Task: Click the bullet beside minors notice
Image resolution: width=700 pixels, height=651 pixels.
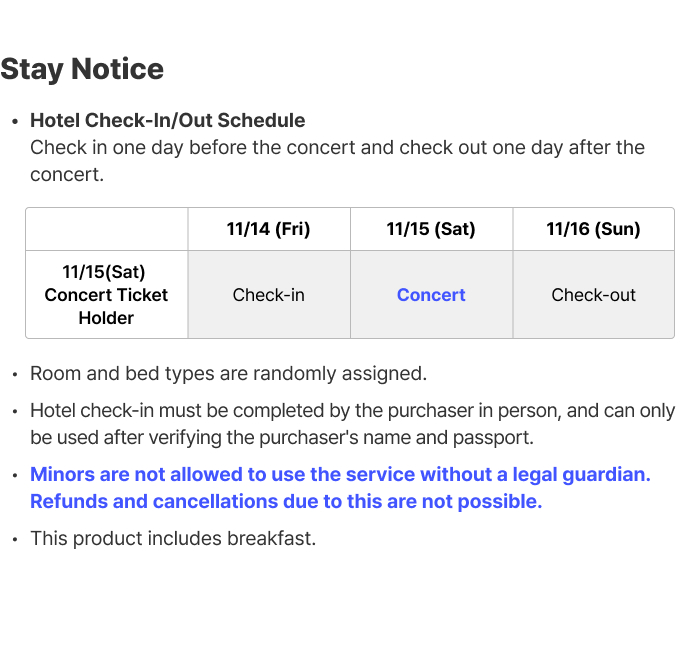Action: [16, 475]
